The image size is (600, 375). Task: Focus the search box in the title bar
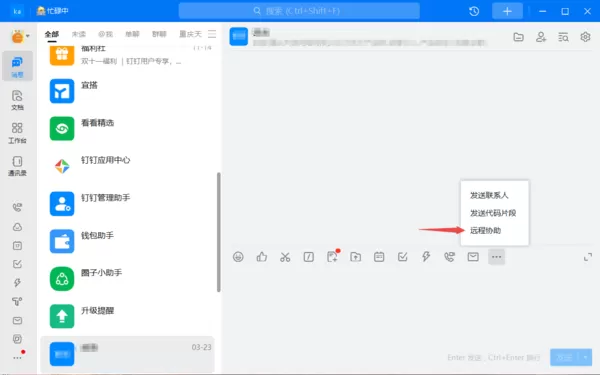click(x=299, y=11)
